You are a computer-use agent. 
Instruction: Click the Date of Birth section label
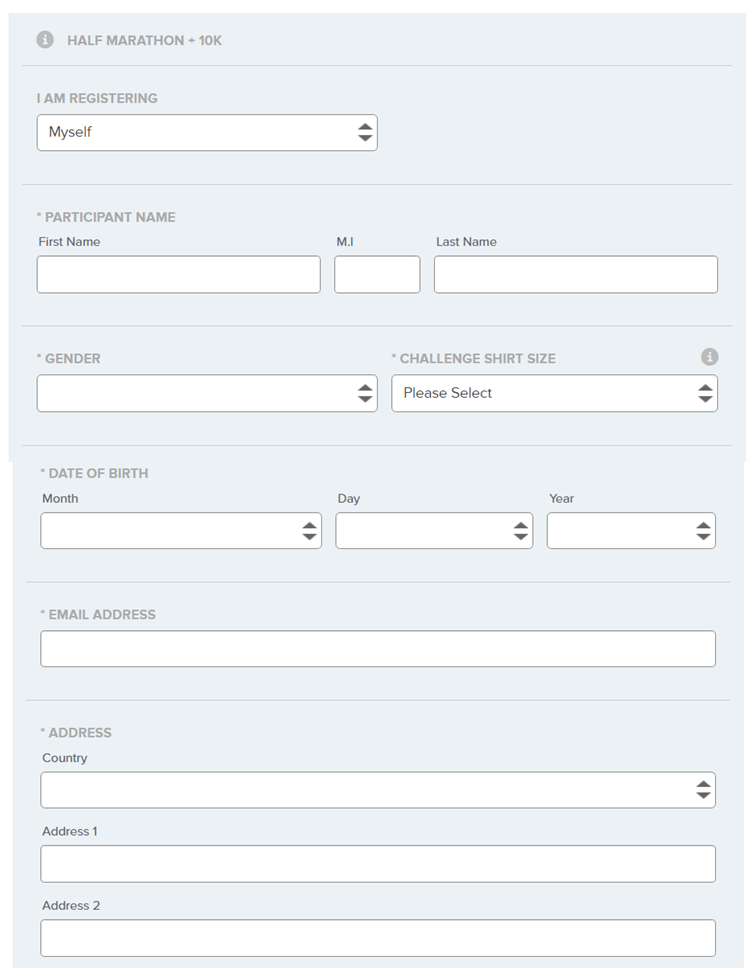97,473
